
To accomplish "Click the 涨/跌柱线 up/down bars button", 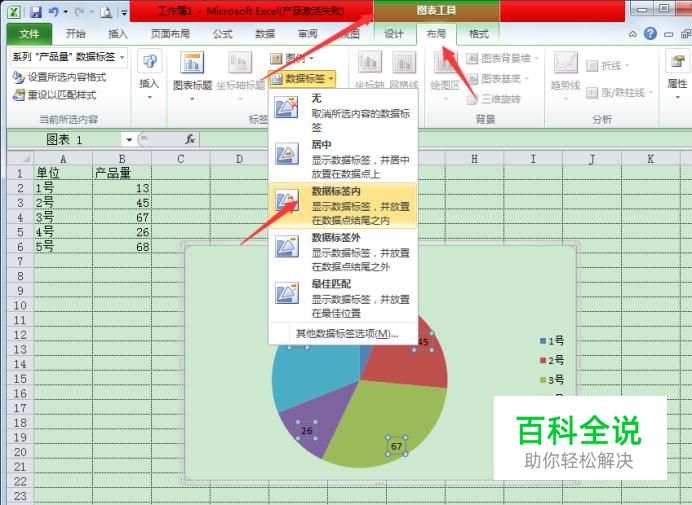I will pyautogui.click(x=618, y=92).
